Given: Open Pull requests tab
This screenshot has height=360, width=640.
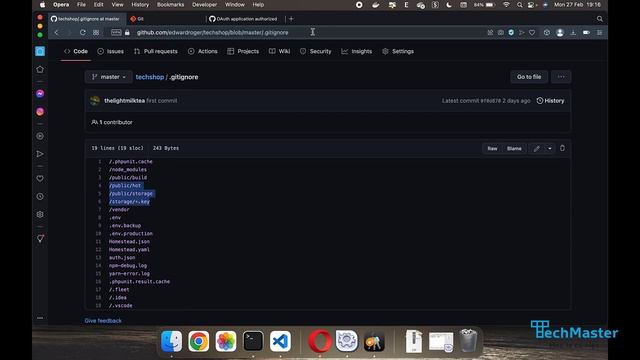Looking at the screenshot, I should pos(156,51).
